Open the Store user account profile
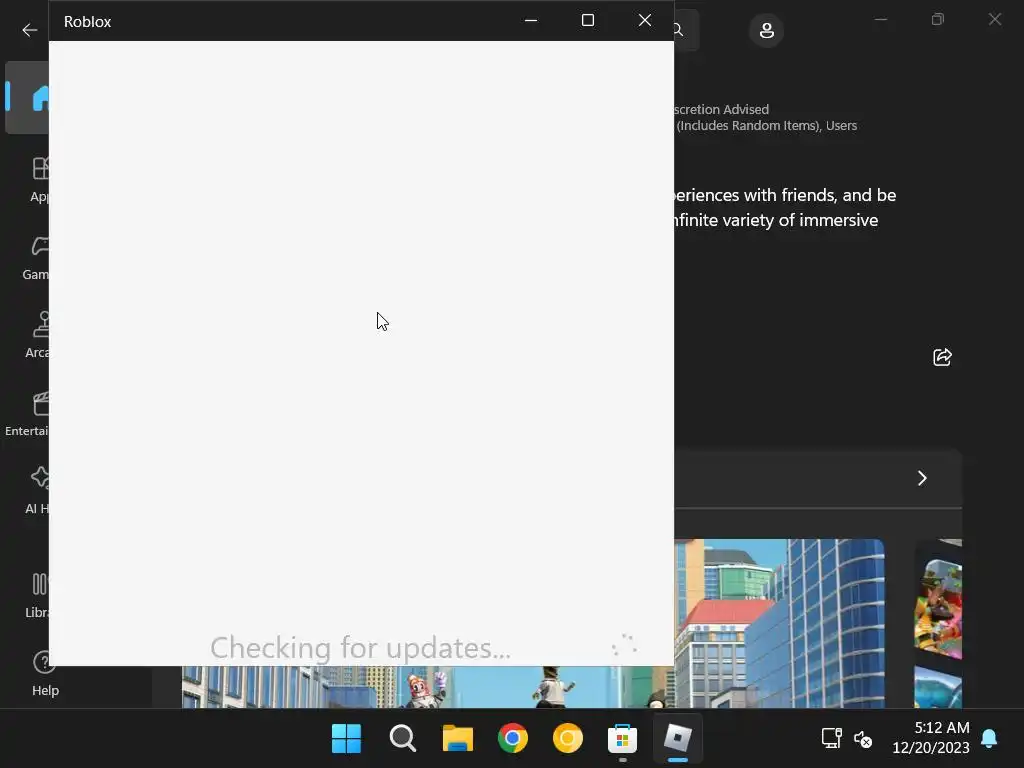This screenshot has width=1024, height=768. click(x=767, y=30)
